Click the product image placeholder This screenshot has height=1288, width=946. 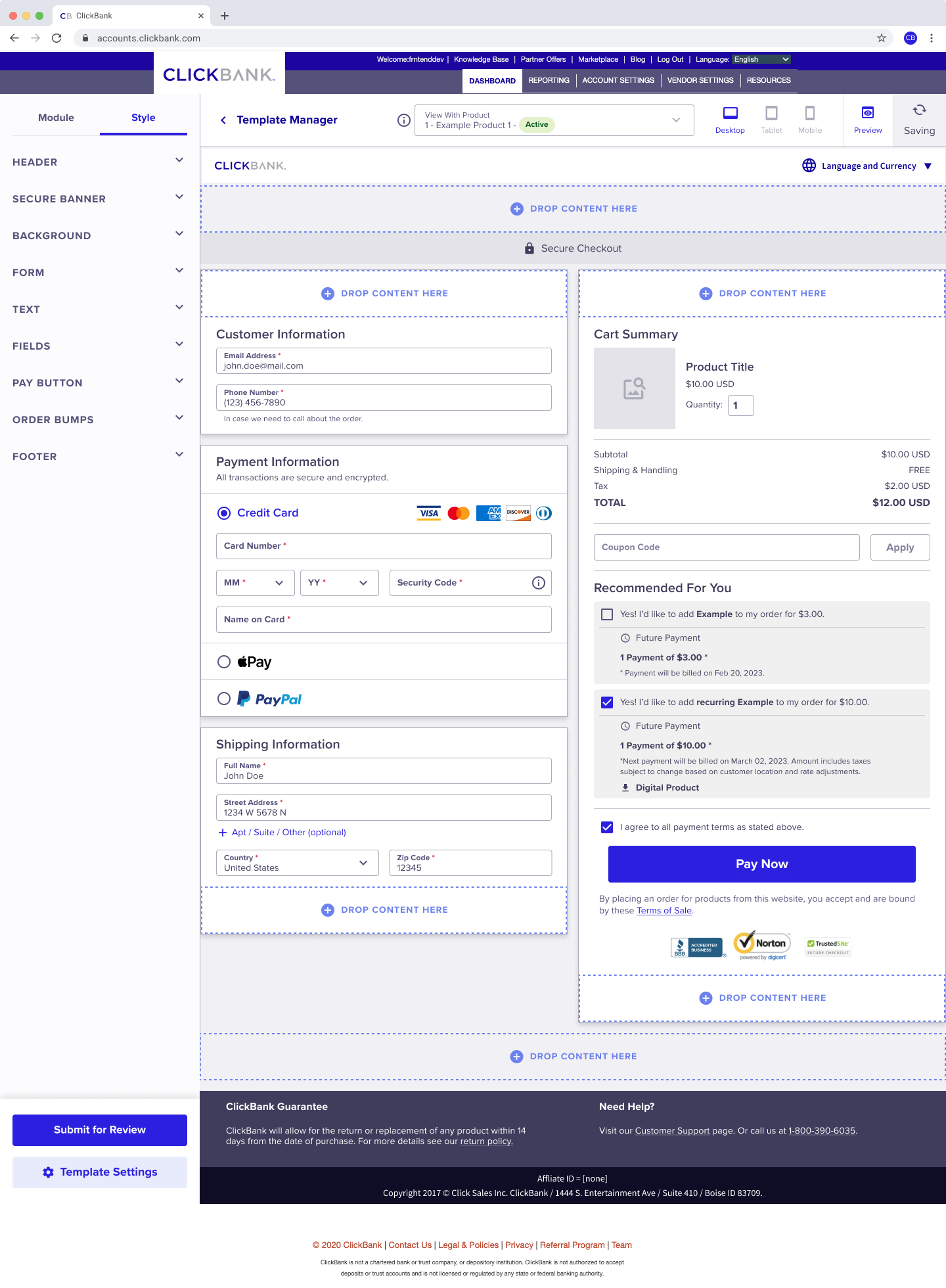635,388
